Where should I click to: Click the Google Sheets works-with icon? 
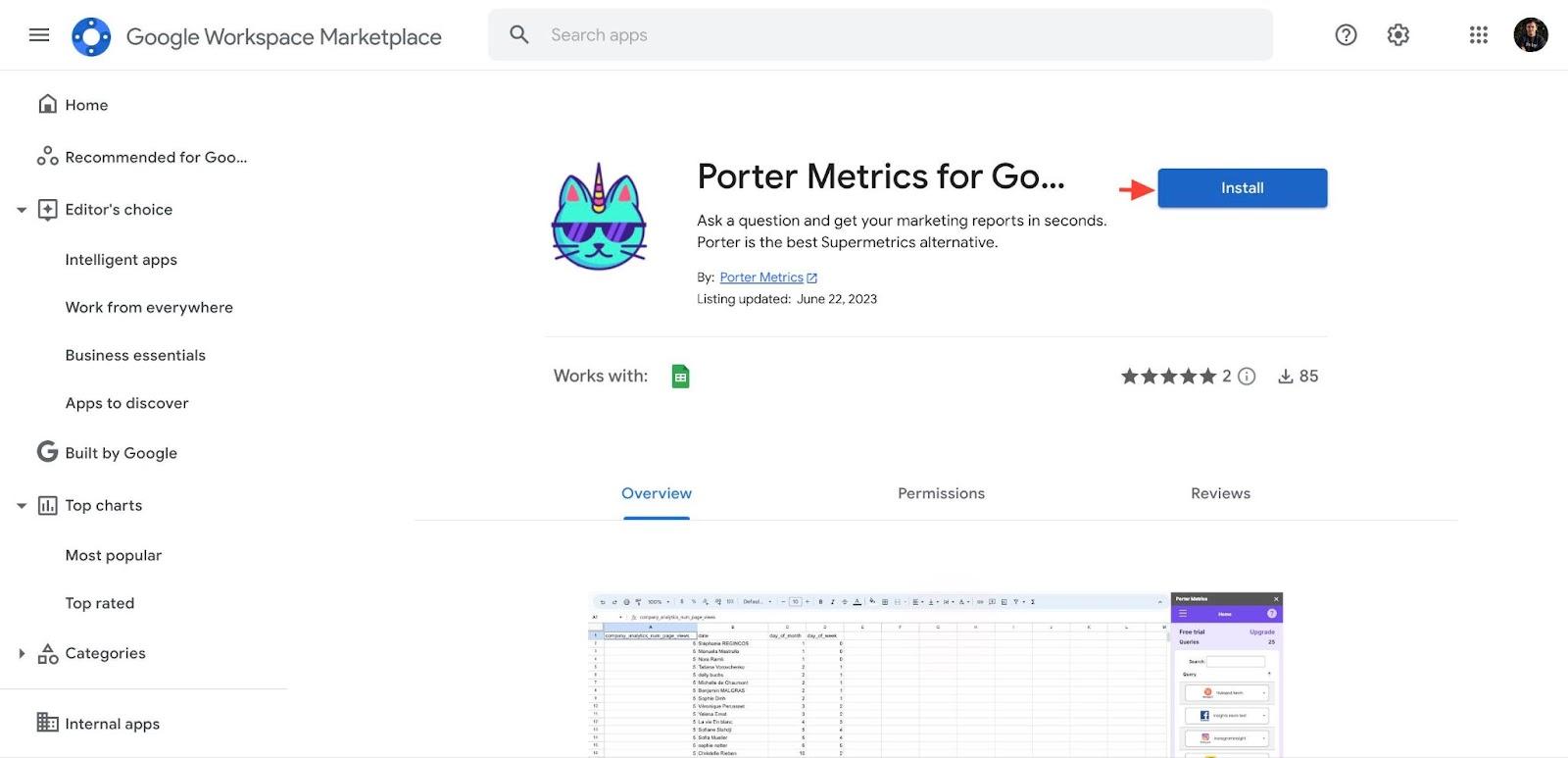[x=680, y=377]
